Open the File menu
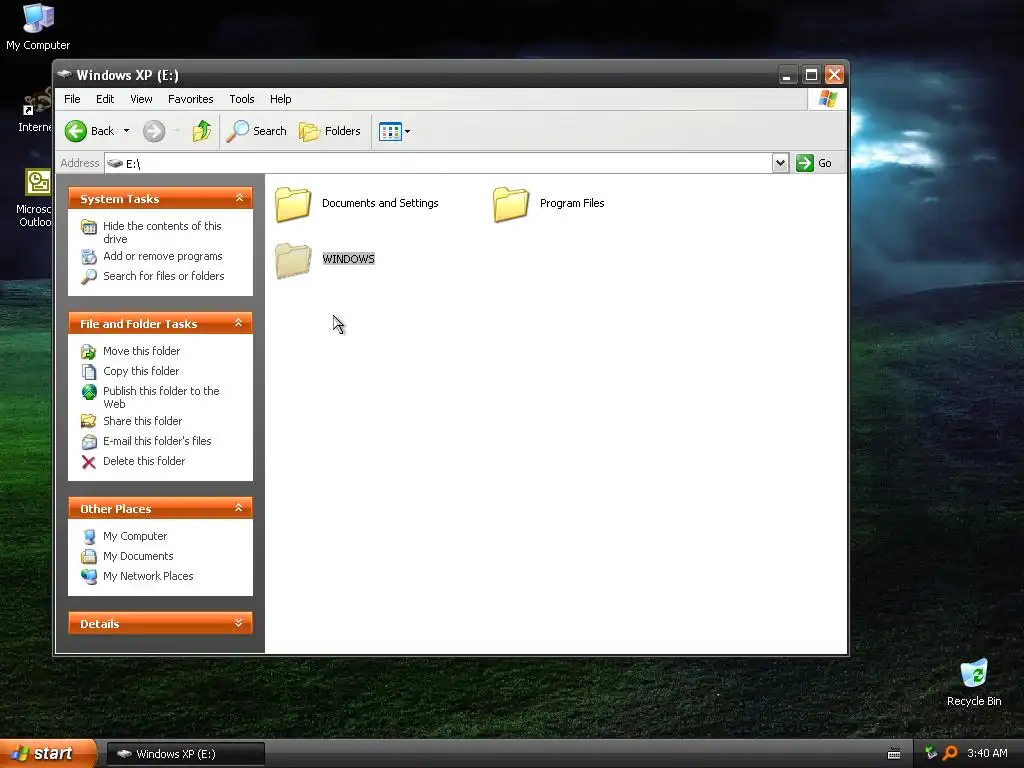Image resolution: width=1024 pixels, height=768 pixels. tap(72, 99)
